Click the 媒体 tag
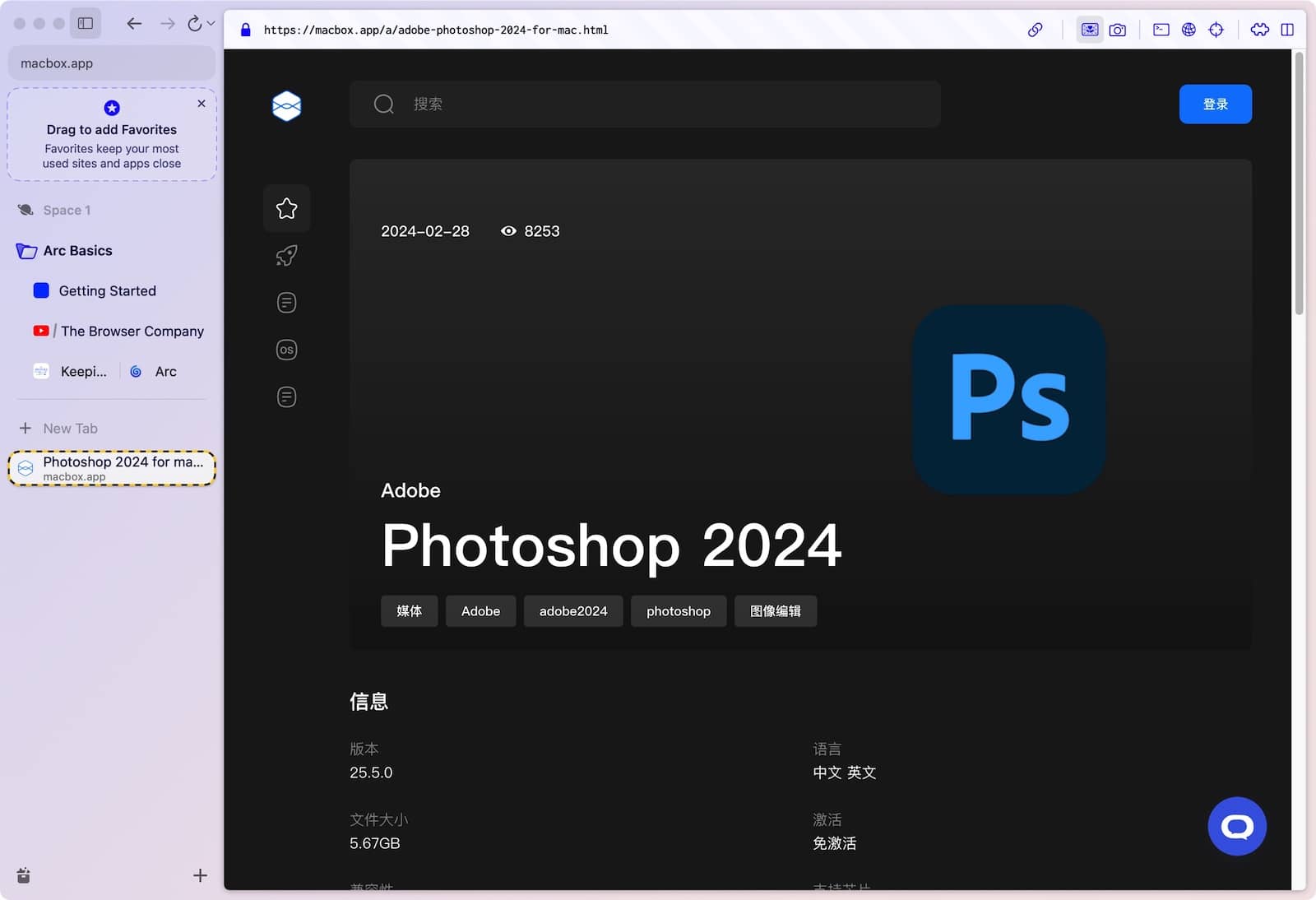The width and height of the screenshot is (1316, 900). (409, 610)
